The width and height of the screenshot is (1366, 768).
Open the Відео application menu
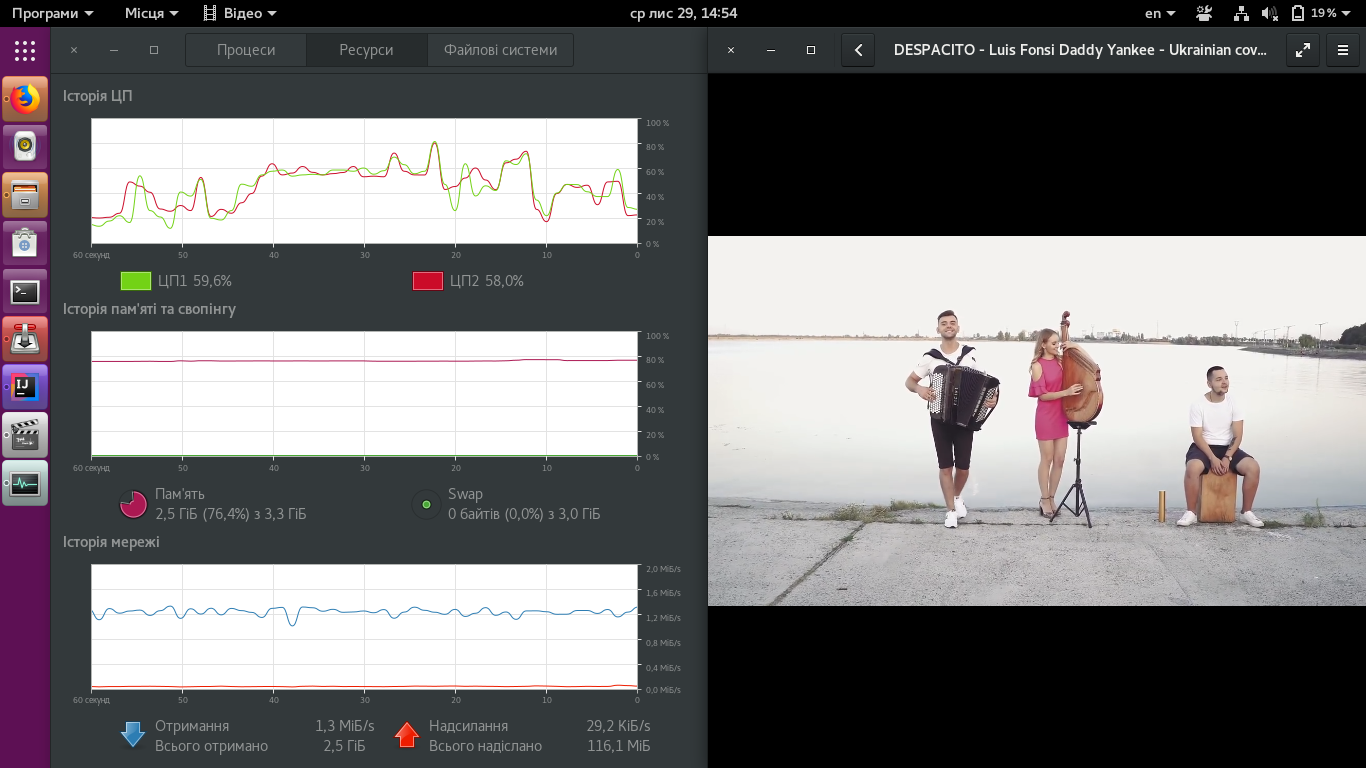click(x=239, y=13)
